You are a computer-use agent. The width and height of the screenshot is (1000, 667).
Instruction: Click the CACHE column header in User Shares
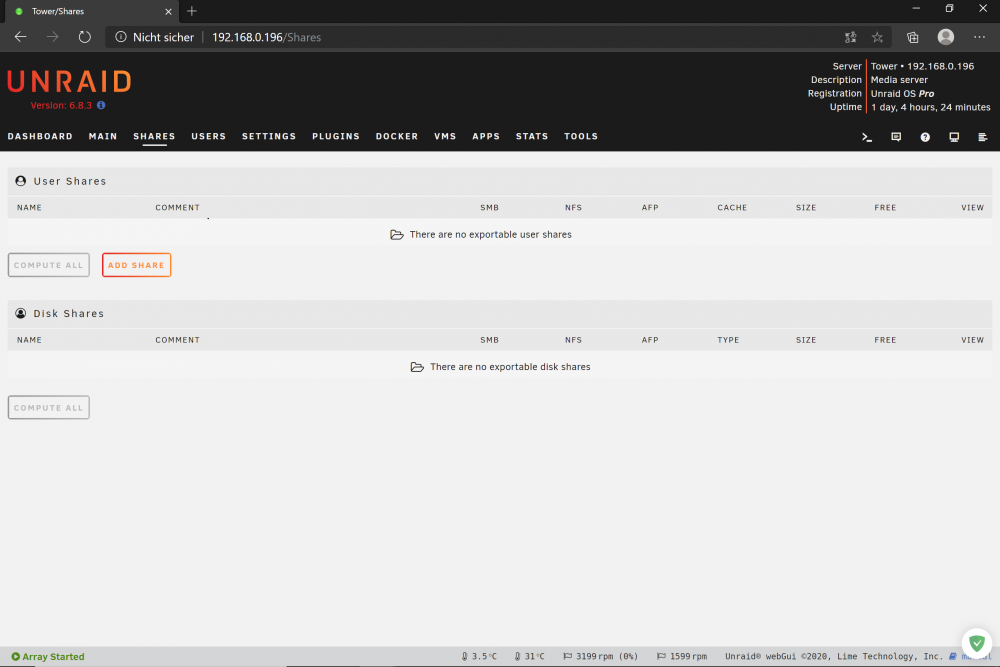click(x=732, y=207)
